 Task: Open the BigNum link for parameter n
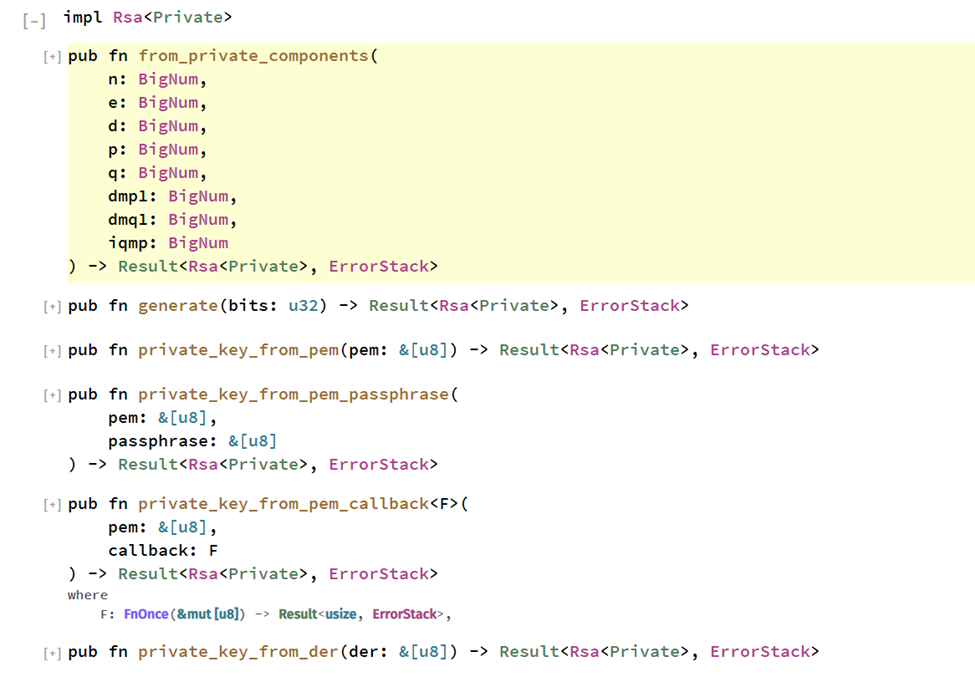[x=170, y=79]
